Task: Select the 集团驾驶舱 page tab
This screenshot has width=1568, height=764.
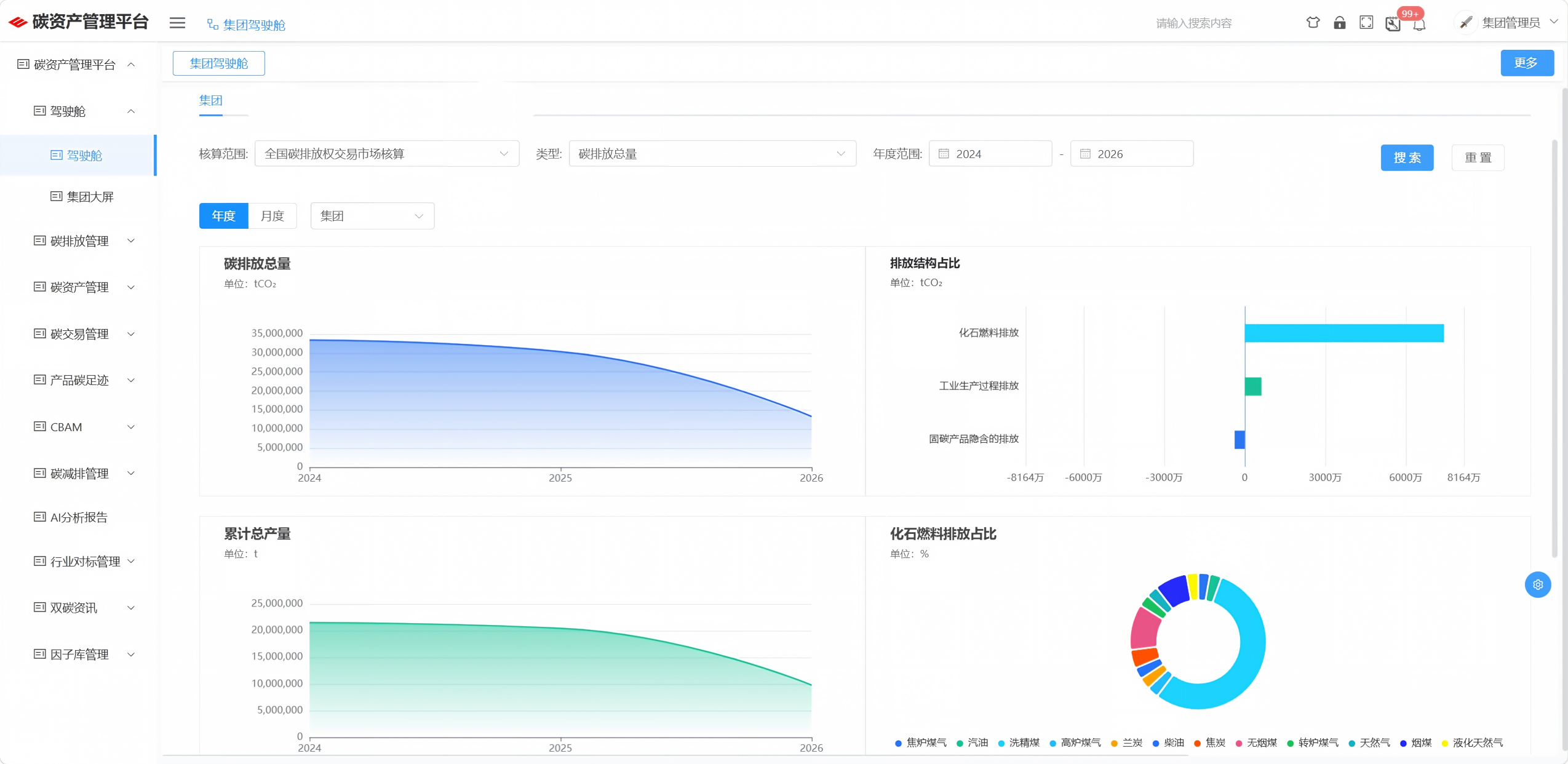Action: [219, 63]
